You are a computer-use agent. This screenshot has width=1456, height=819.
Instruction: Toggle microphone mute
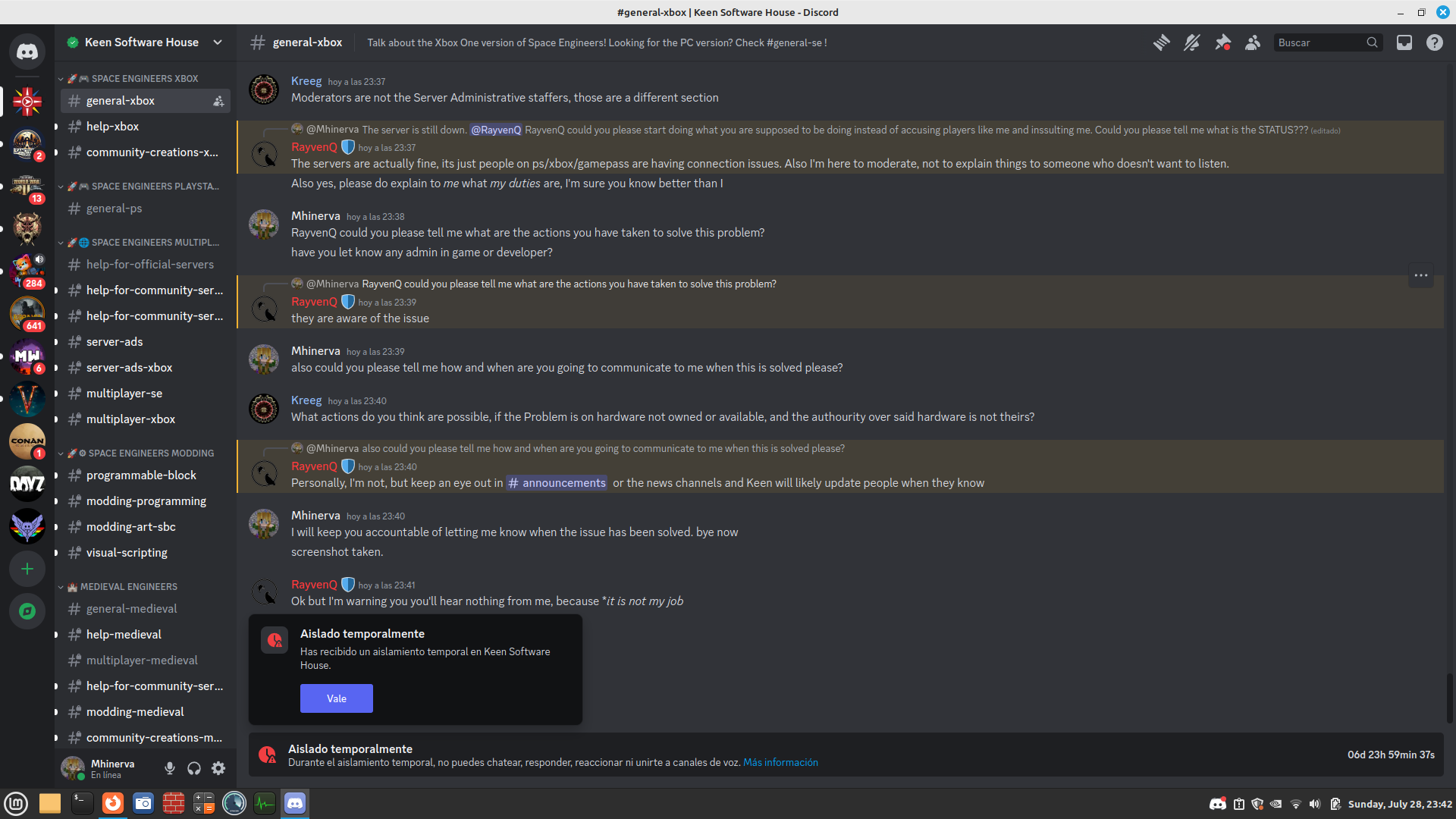point(170,768)
